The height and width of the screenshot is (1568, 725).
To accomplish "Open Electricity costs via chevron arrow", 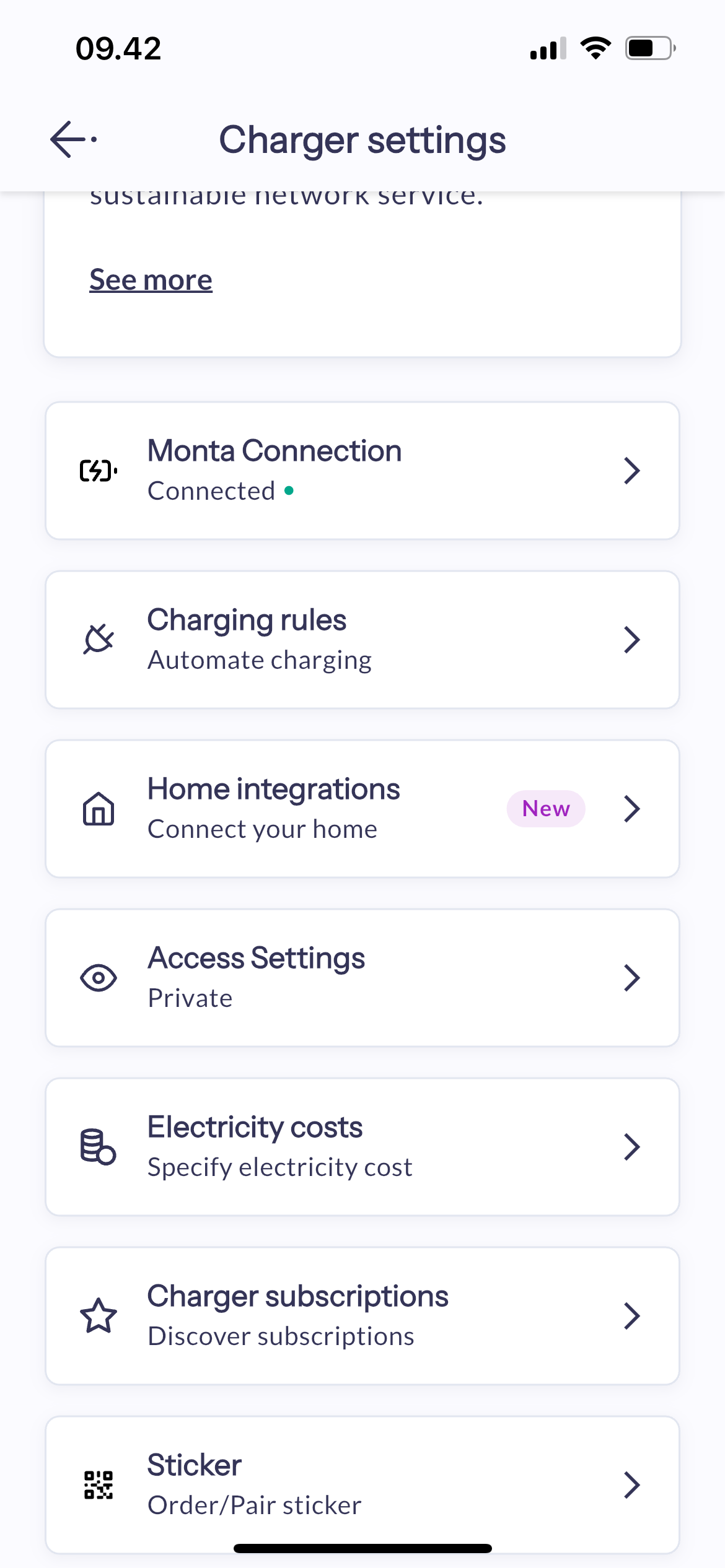I will coord(631,1147).
